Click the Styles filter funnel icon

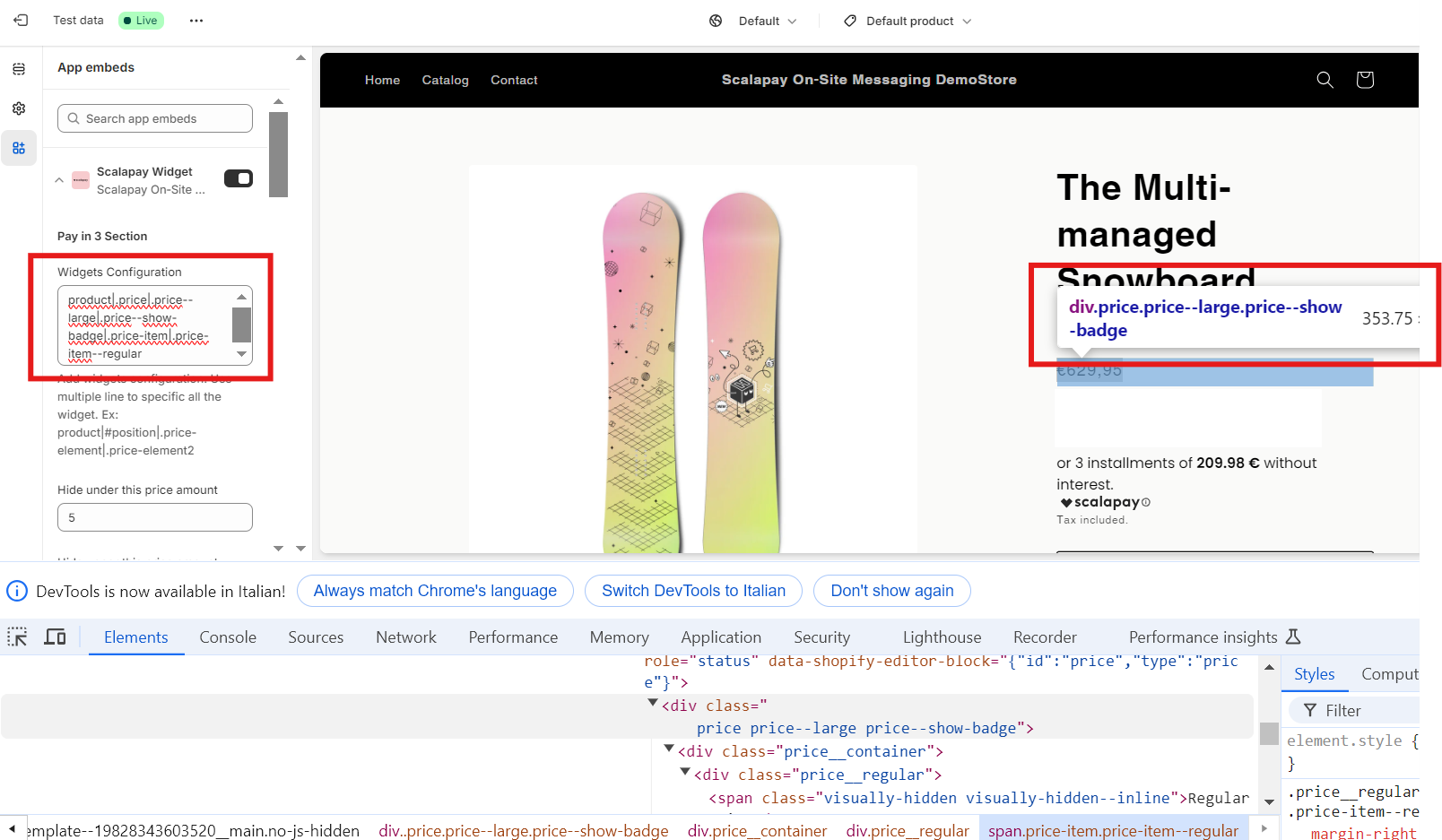click(x=1310, y=711)
